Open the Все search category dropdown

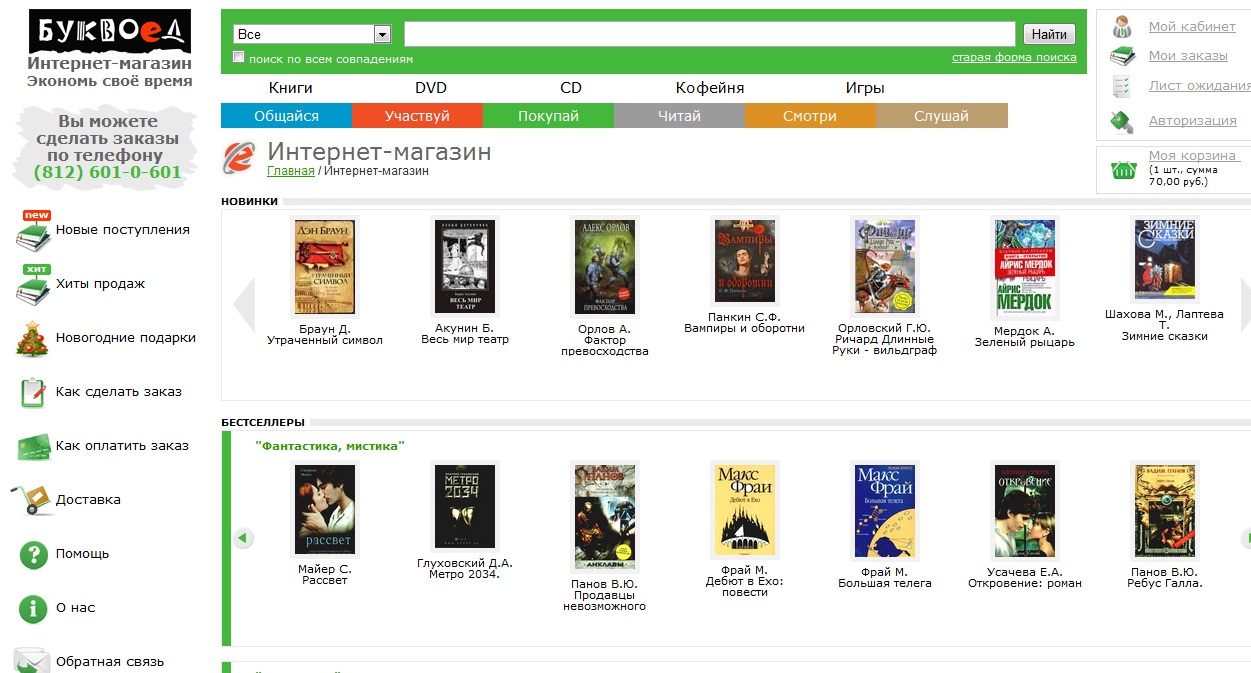[311, 34]
